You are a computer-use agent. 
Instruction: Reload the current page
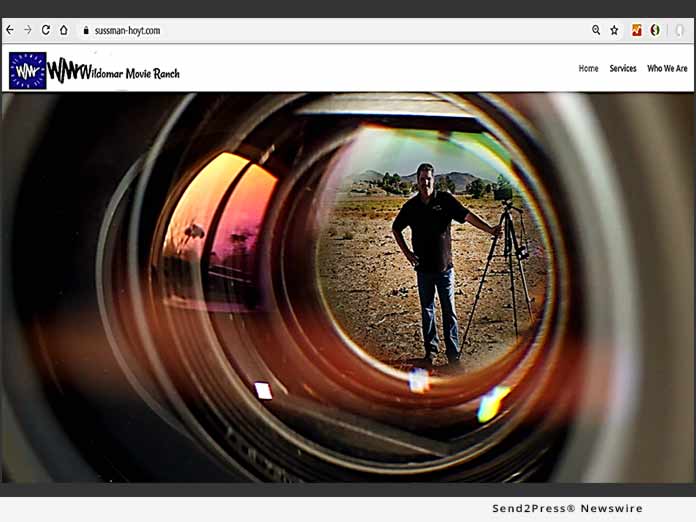46,30
